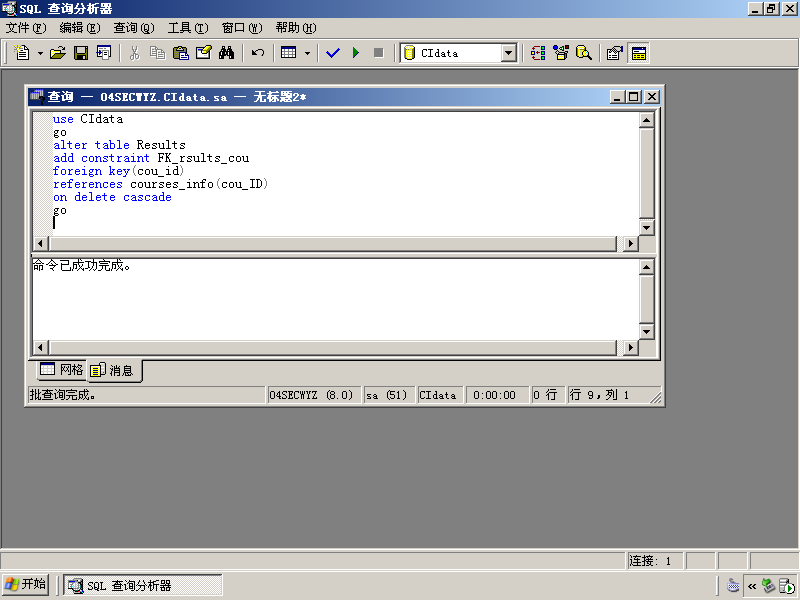
Task: Click results horizontal scrollbar right arrow
Action: pyautogui.click(x=631, y=347)
